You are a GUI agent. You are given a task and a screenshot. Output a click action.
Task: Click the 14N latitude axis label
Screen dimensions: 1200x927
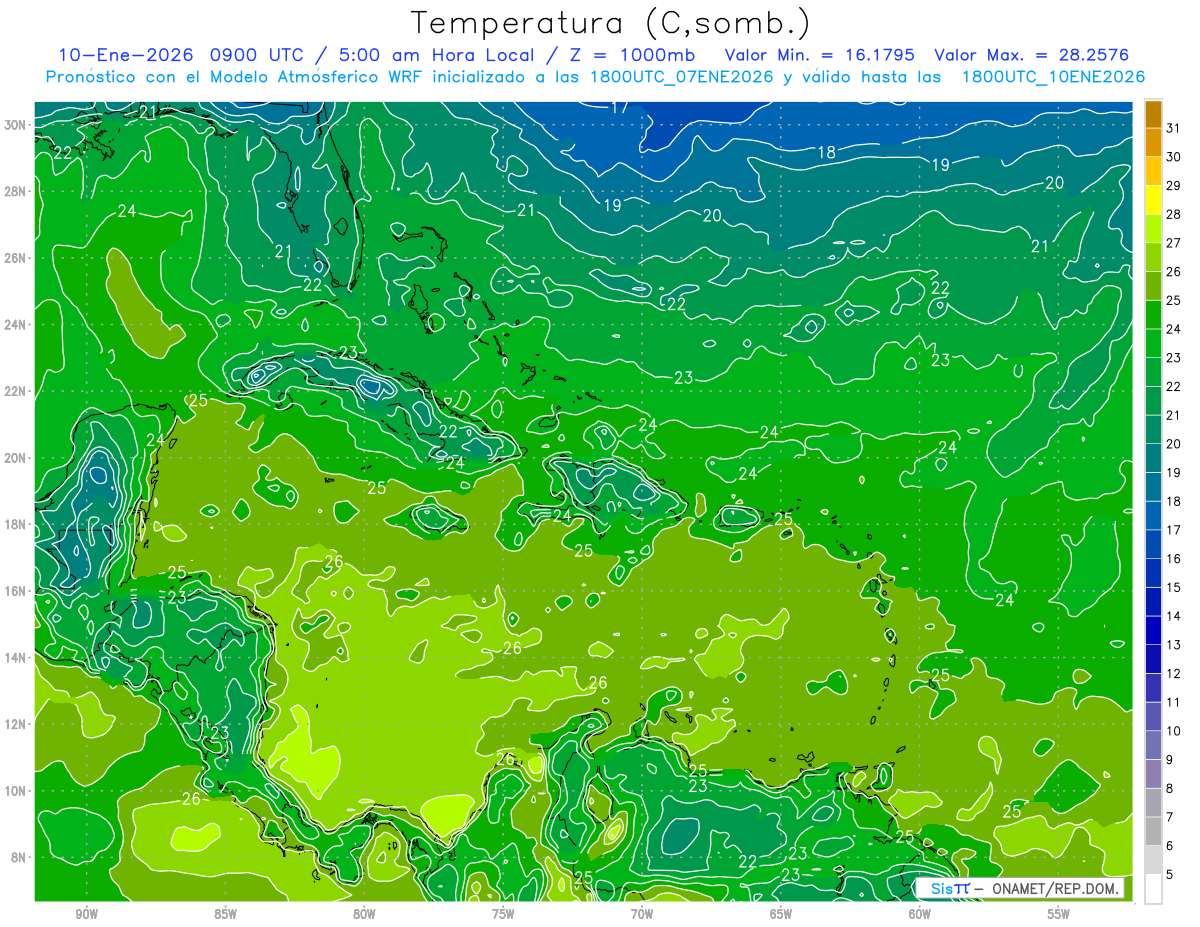pyautogui.click(x=17, y=657)
